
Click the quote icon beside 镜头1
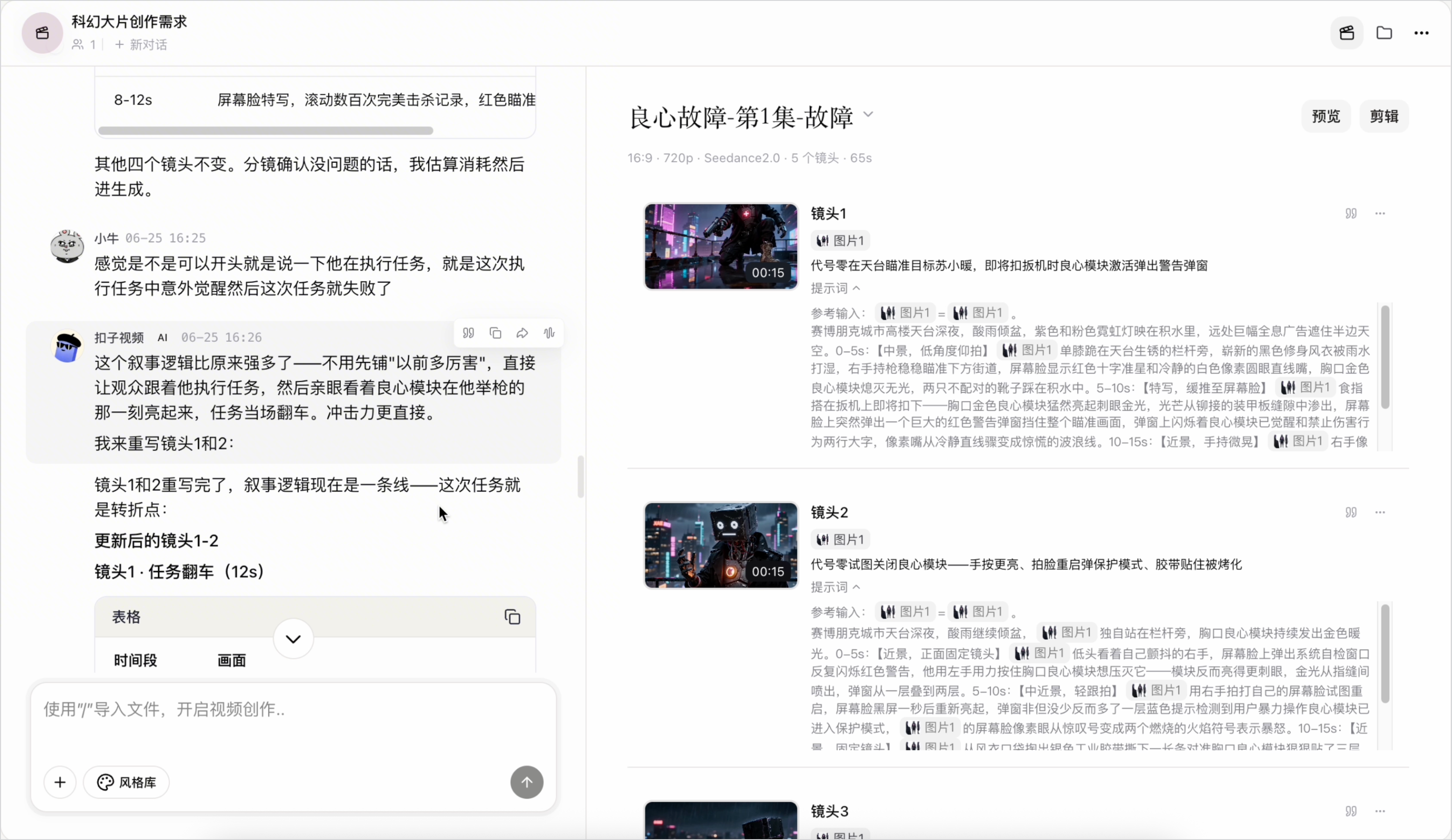(x=1351, y=214)
